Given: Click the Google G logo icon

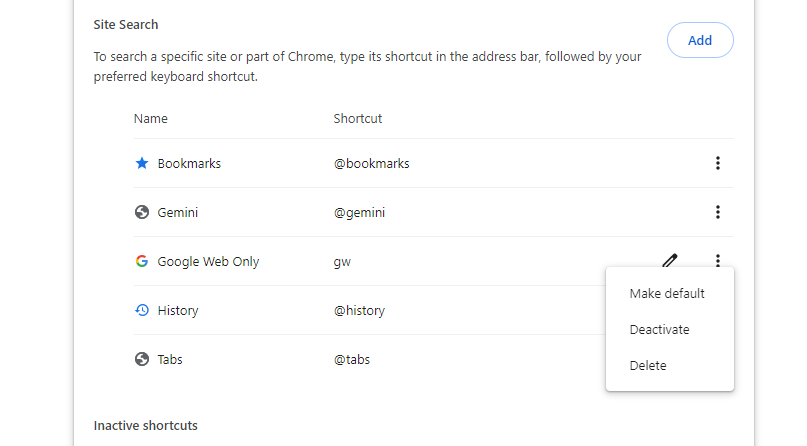Looking at the screenshot, I should (x=142, y=261).
